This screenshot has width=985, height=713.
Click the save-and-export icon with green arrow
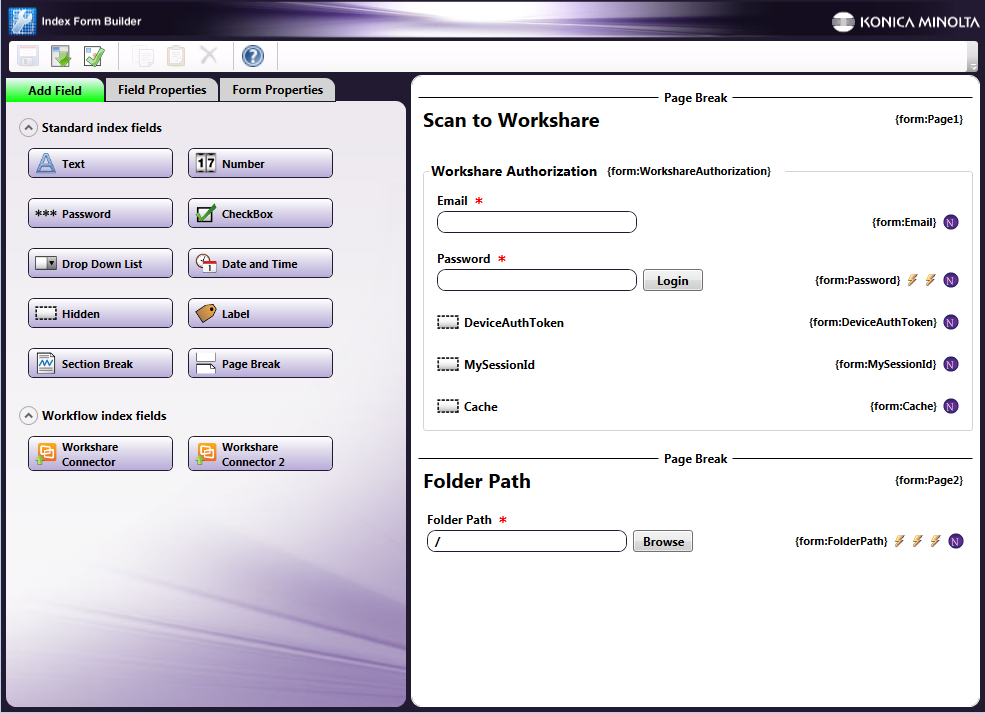61,57
